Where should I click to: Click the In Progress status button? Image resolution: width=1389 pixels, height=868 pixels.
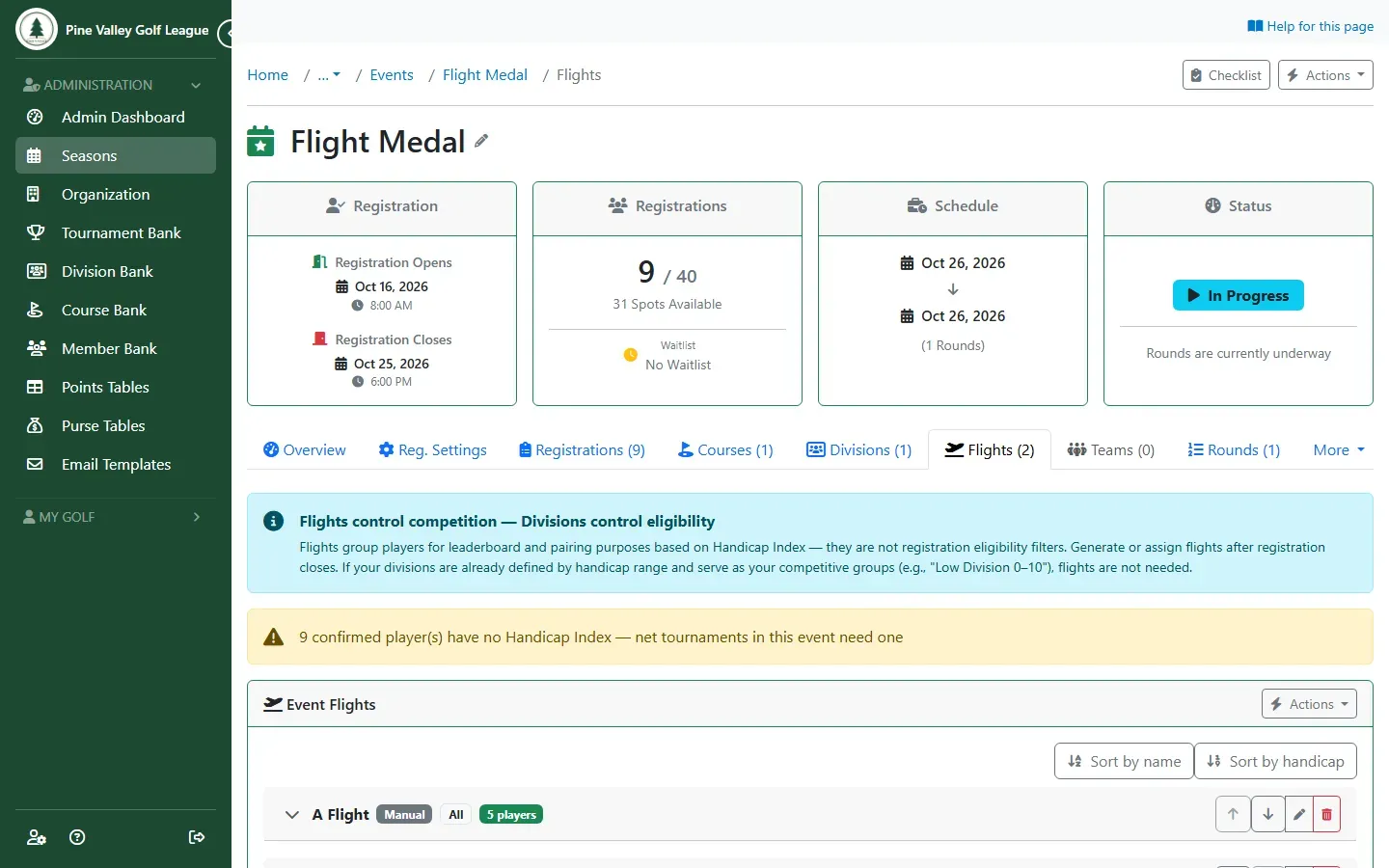click(1239, 295)
